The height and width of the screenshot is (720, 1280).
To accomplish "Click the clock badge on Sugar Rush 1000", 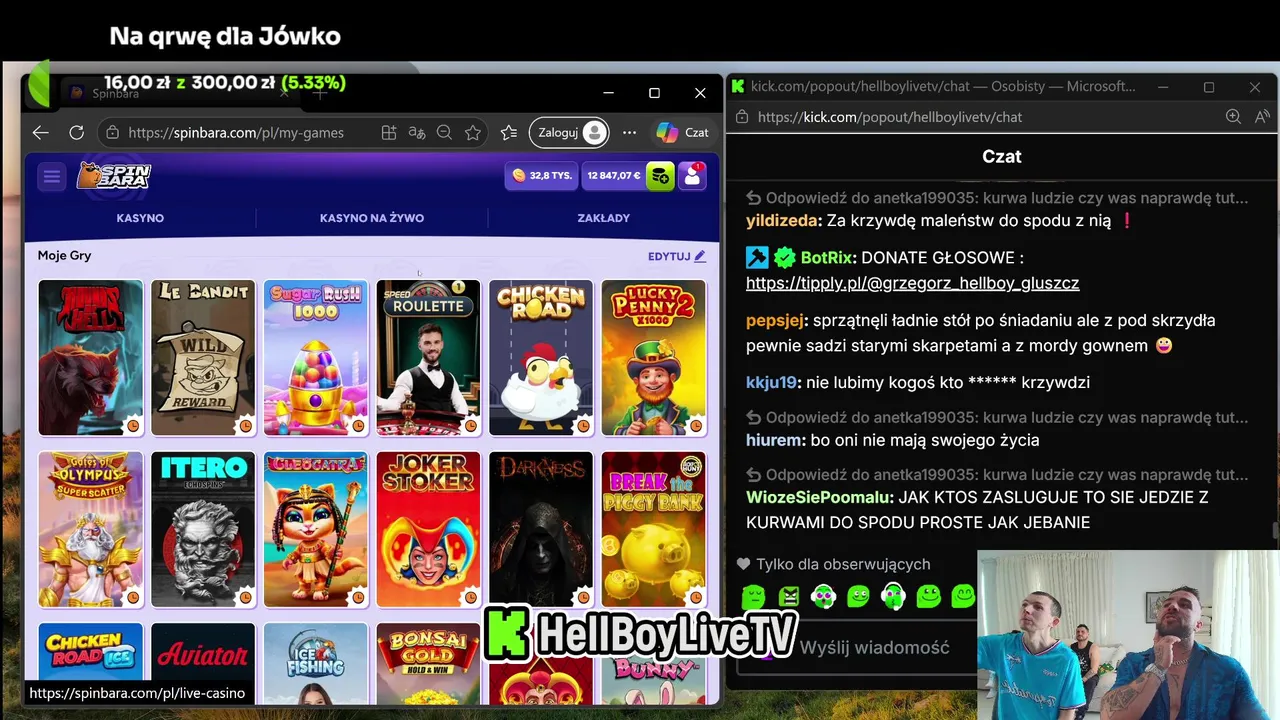I will pyautogui.click(x=358, y=426).
